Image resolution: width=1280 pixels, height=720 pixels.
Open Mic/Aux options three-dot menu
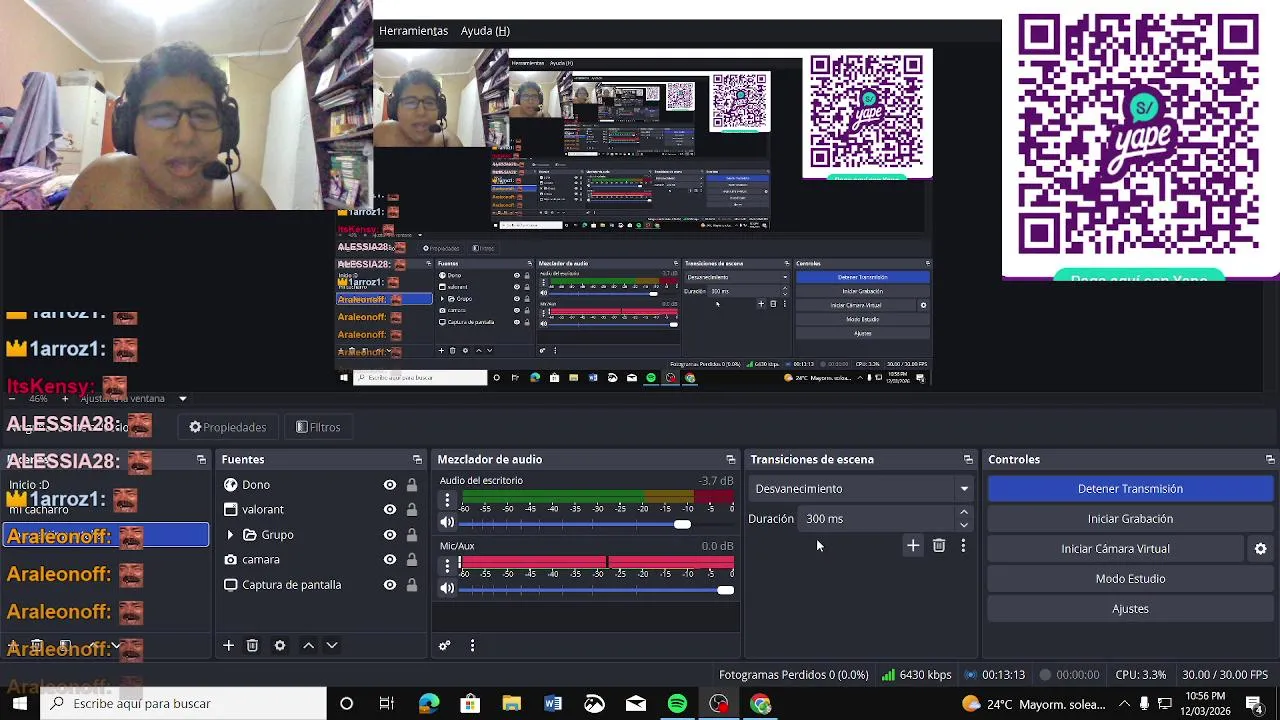[447, 566]
